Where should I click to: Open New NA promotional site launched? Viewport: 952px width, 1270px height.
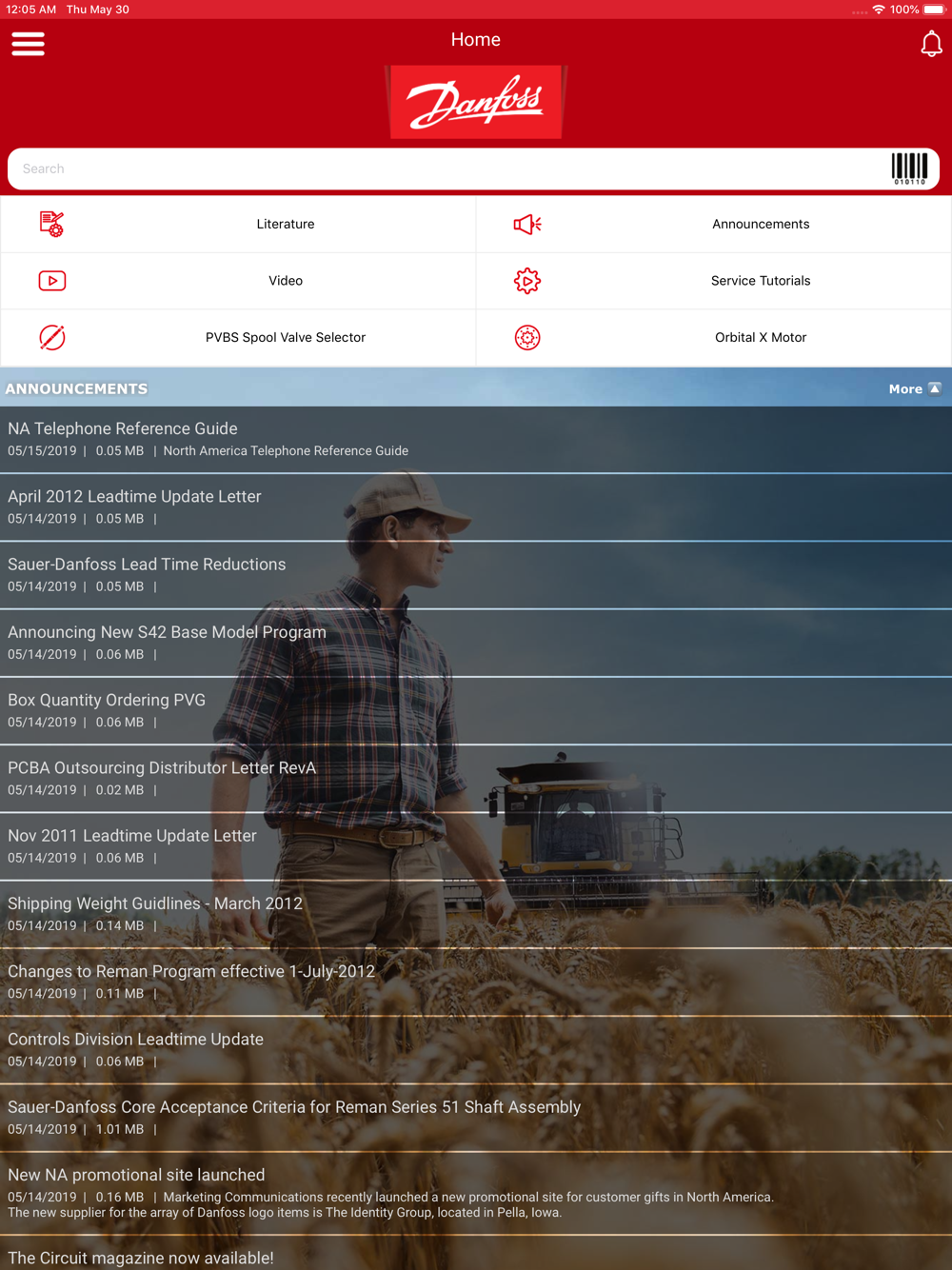(476, 1193)
